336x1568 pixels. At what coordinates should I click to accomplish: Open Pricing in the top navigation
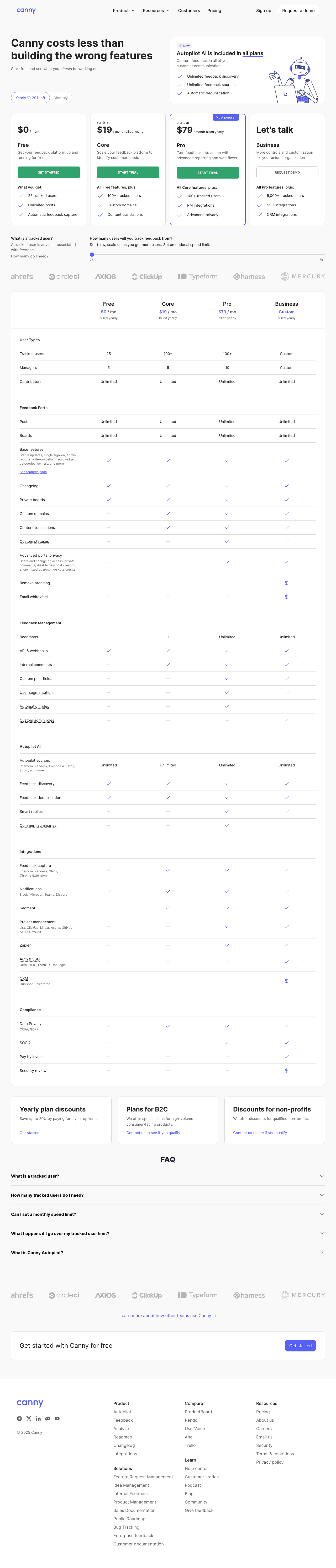[214, 10]
